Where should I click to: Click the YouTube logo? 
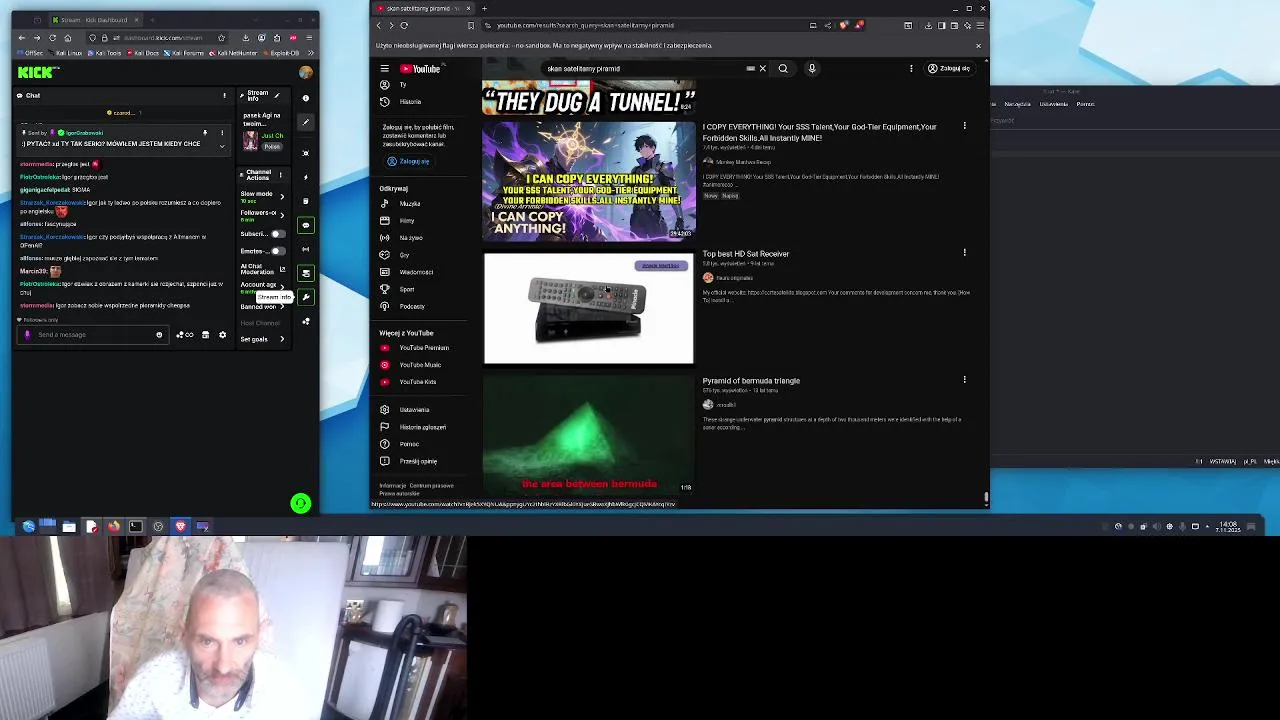coord(420,69)
